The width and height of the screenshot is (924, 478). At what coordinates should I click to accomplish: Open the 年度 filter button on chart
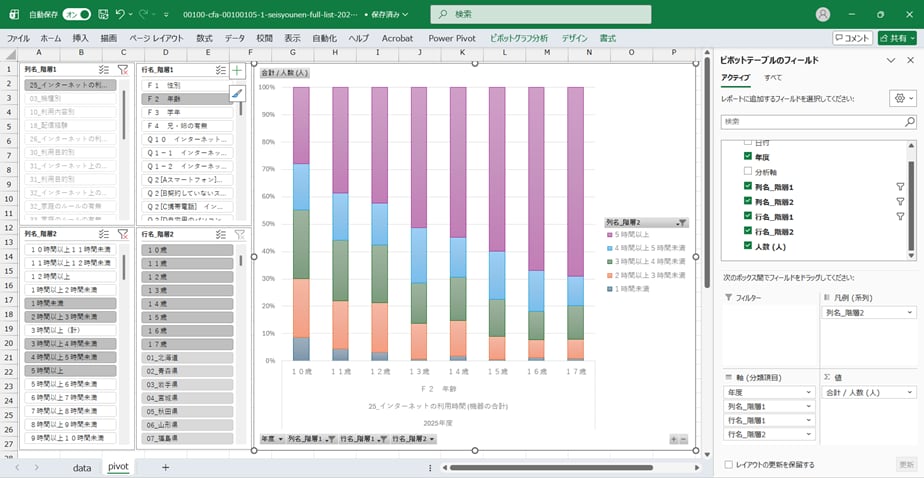271,439
